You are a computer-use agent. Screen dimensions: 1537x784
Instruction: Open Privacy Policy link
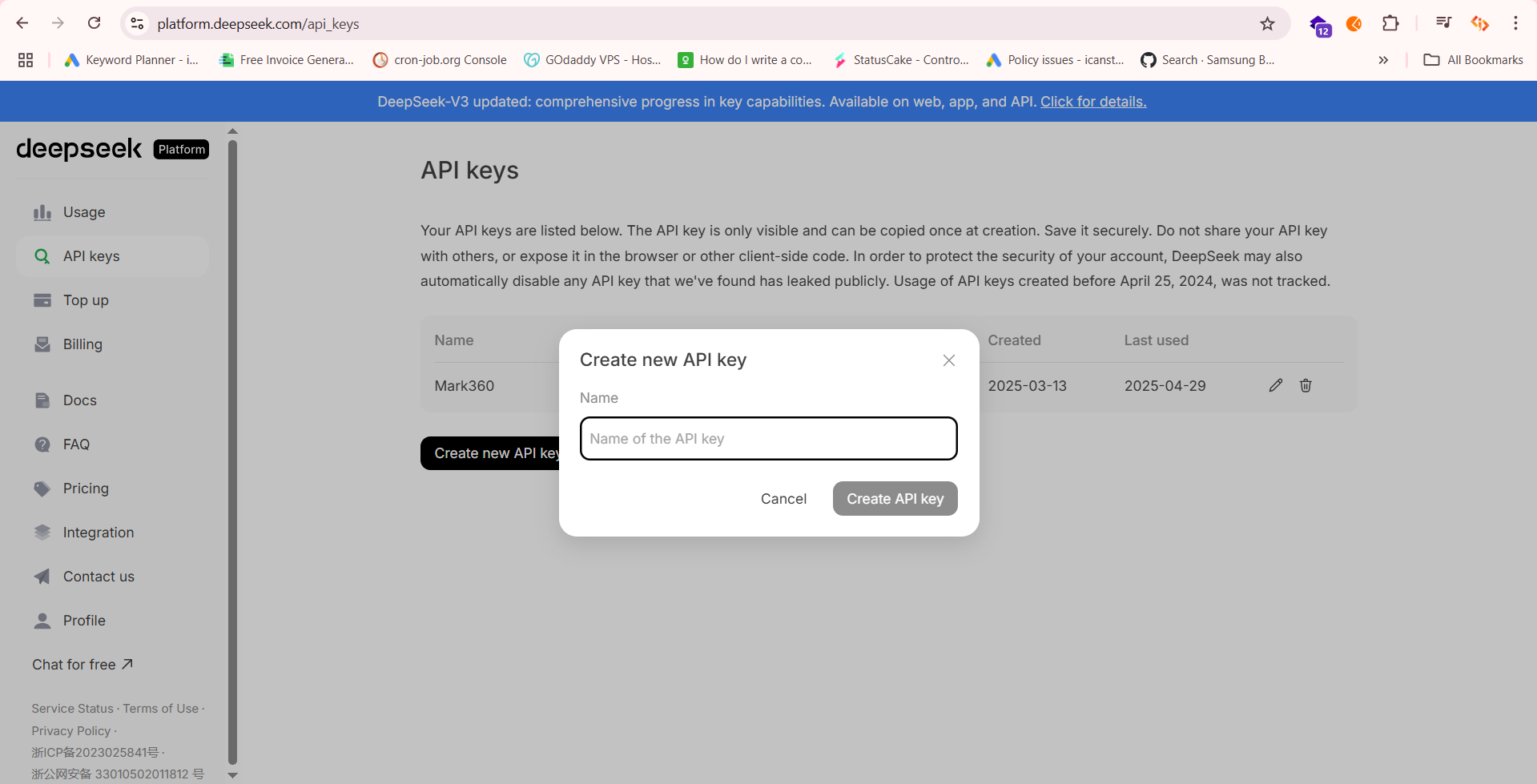pos(71,731)
